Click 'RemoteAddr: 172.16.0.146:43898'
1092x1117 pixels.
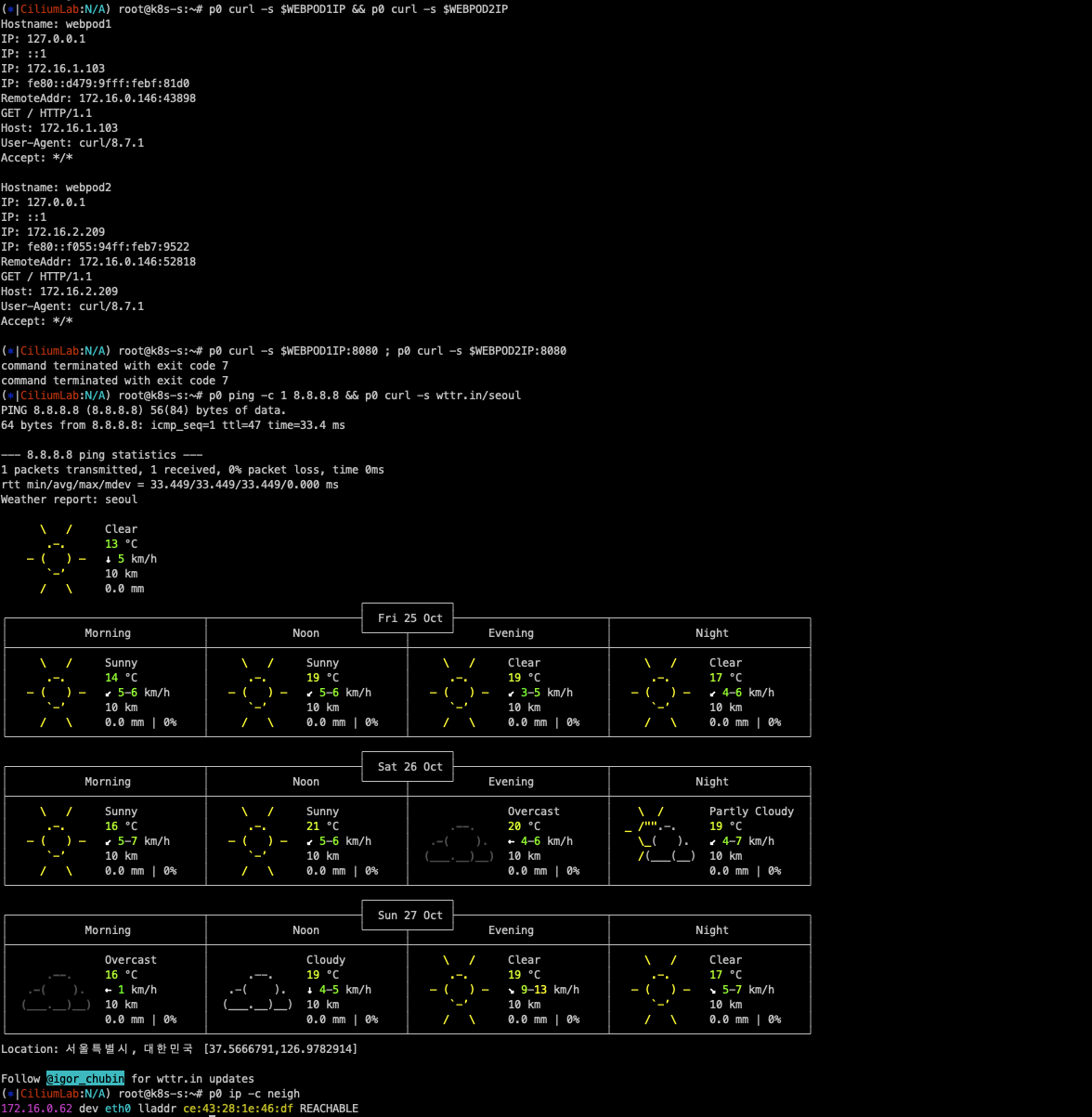point(98,98)
